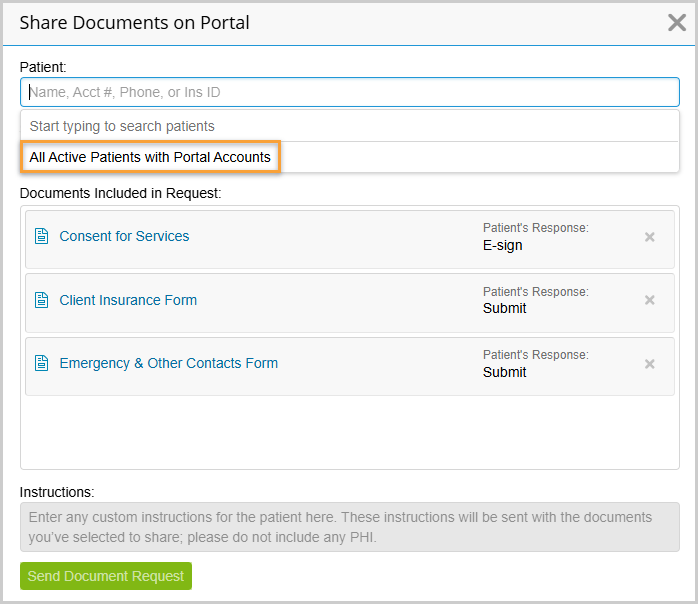This screenshot has width=698, height=604.
Task: Open the Consent for Services document link
Action: coord(124,236)
